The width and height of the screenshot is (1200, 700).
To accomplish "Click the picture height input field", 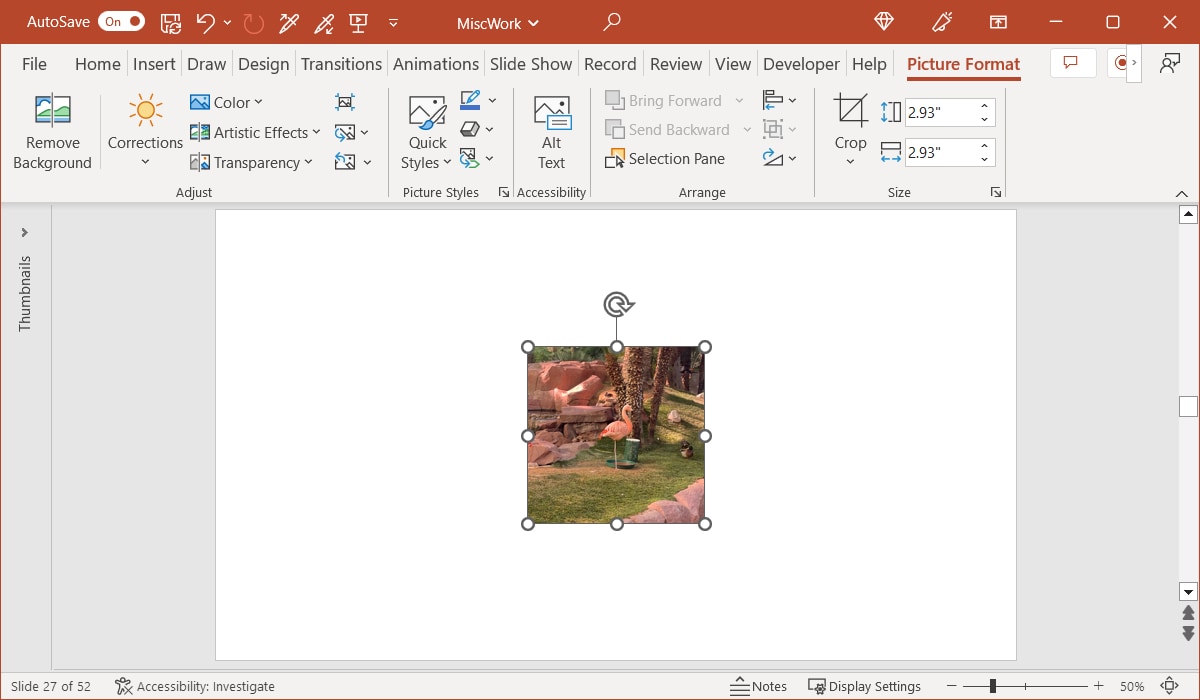I will coord(944,111).
